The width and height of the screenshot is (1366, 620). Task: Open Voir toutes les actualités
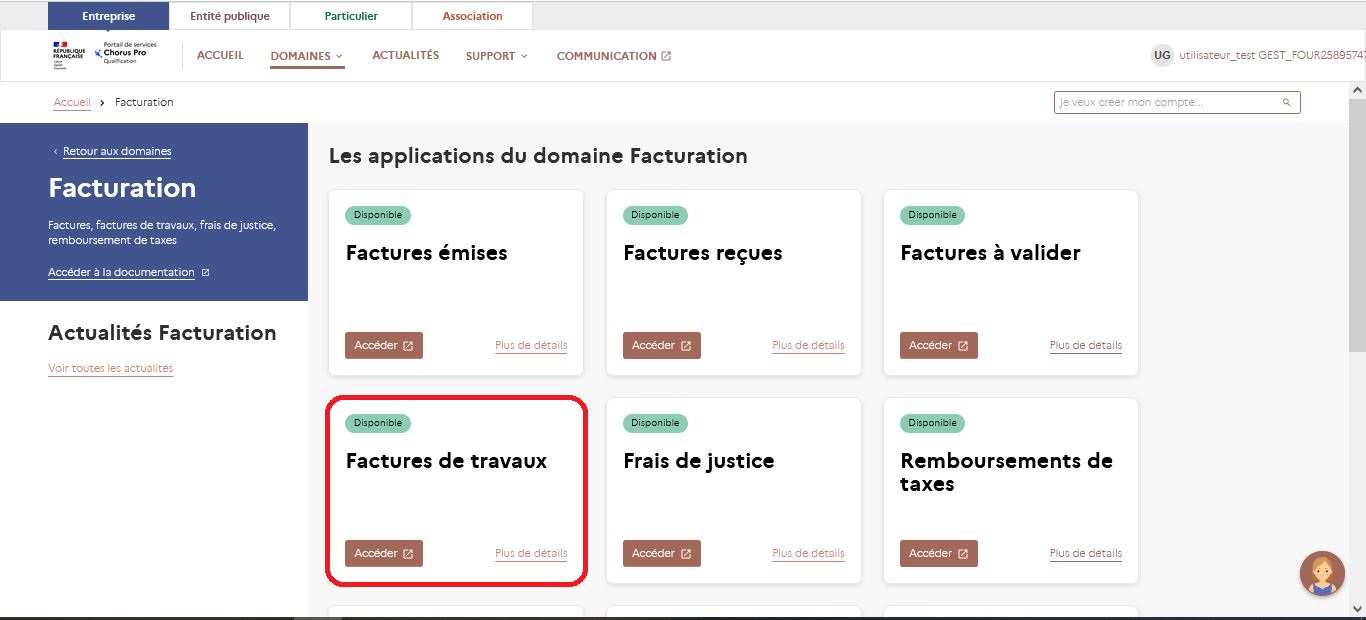click(110, 368)
